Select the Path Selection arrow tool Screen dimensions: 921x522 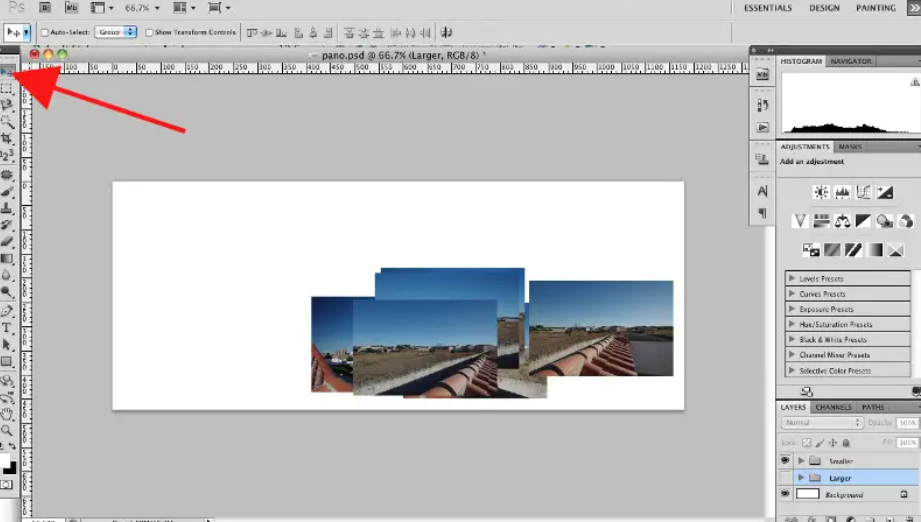coord(6,345)
